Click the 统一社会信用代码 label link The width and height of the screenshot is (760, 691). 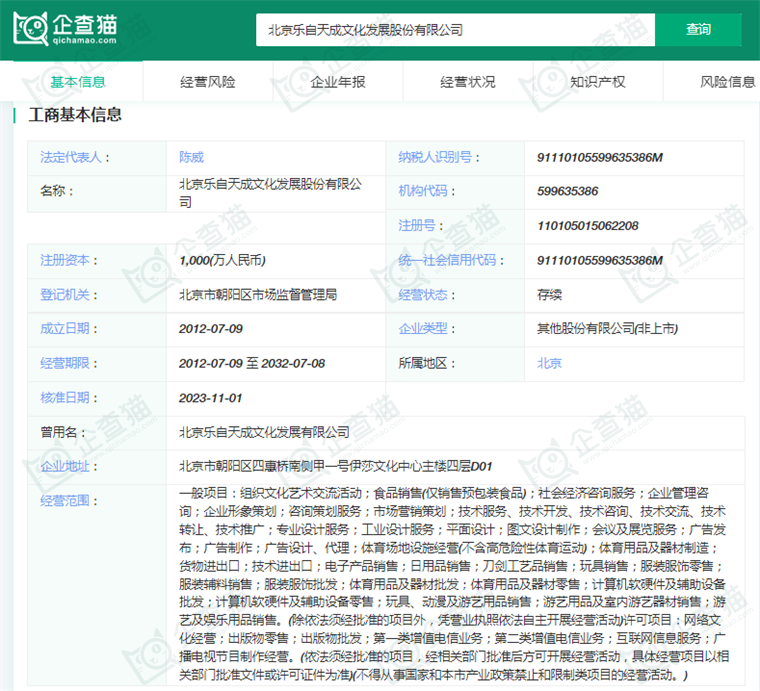(x=447, y=261)
